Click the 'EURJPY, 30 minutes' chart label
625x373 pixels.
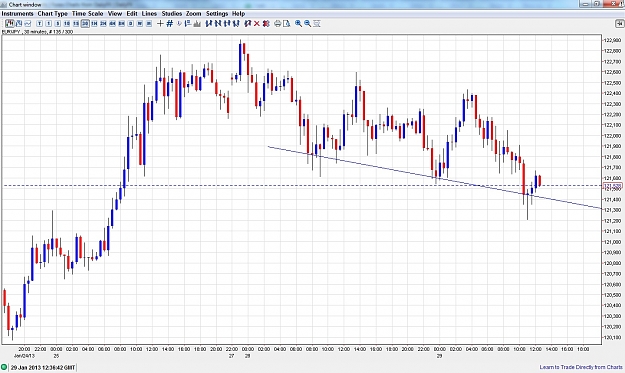[x=37, y=31]
